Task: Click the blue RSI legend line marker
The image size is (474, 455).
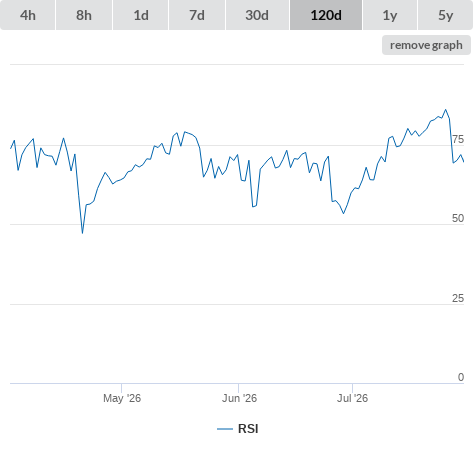Action: click(x=225, y=429)
